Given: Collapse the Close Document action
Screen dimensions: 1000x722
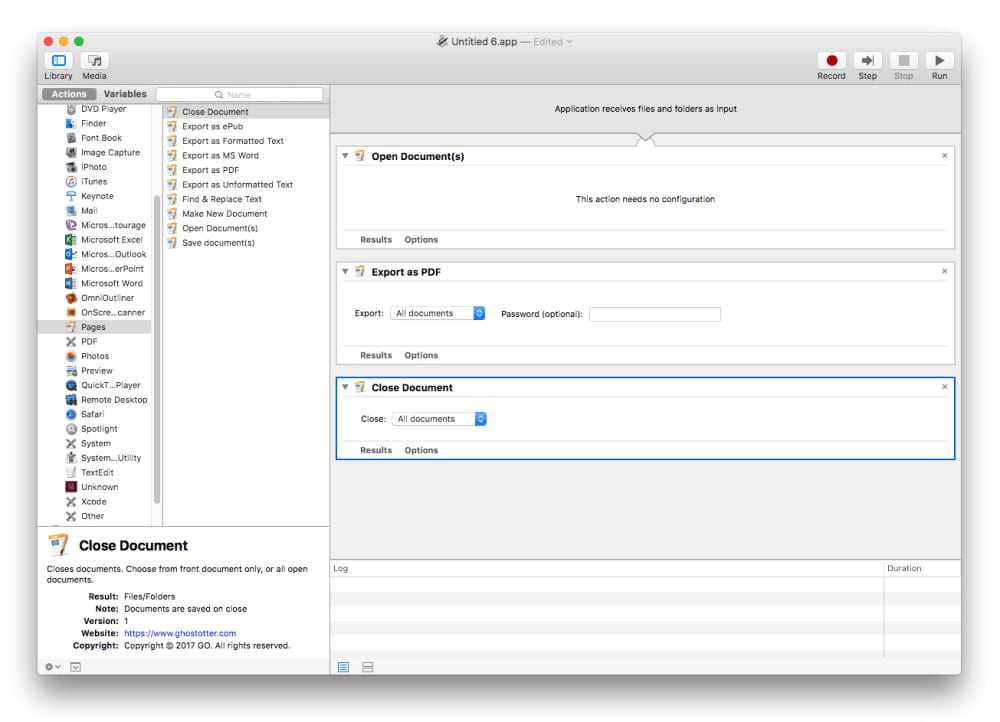Looking at the screenshot, I should (345, 387).
